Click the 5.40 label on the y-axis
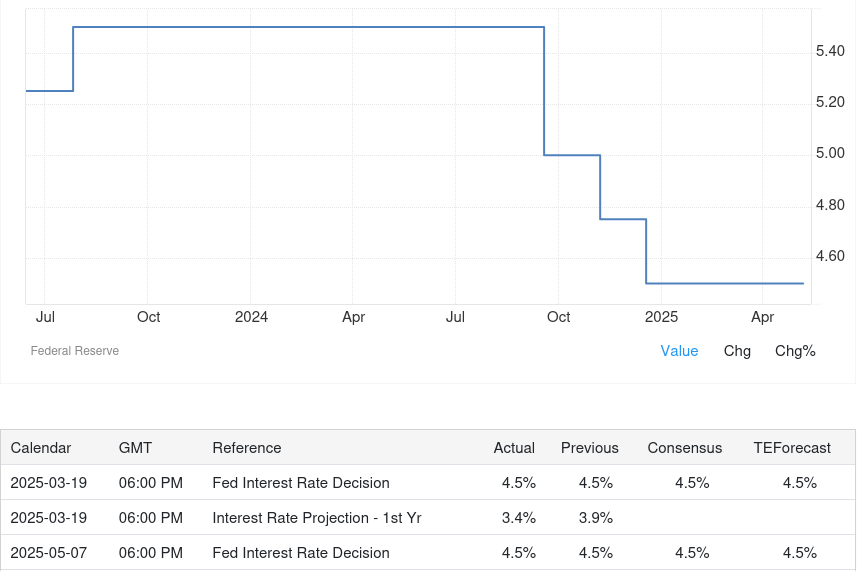 830,51
